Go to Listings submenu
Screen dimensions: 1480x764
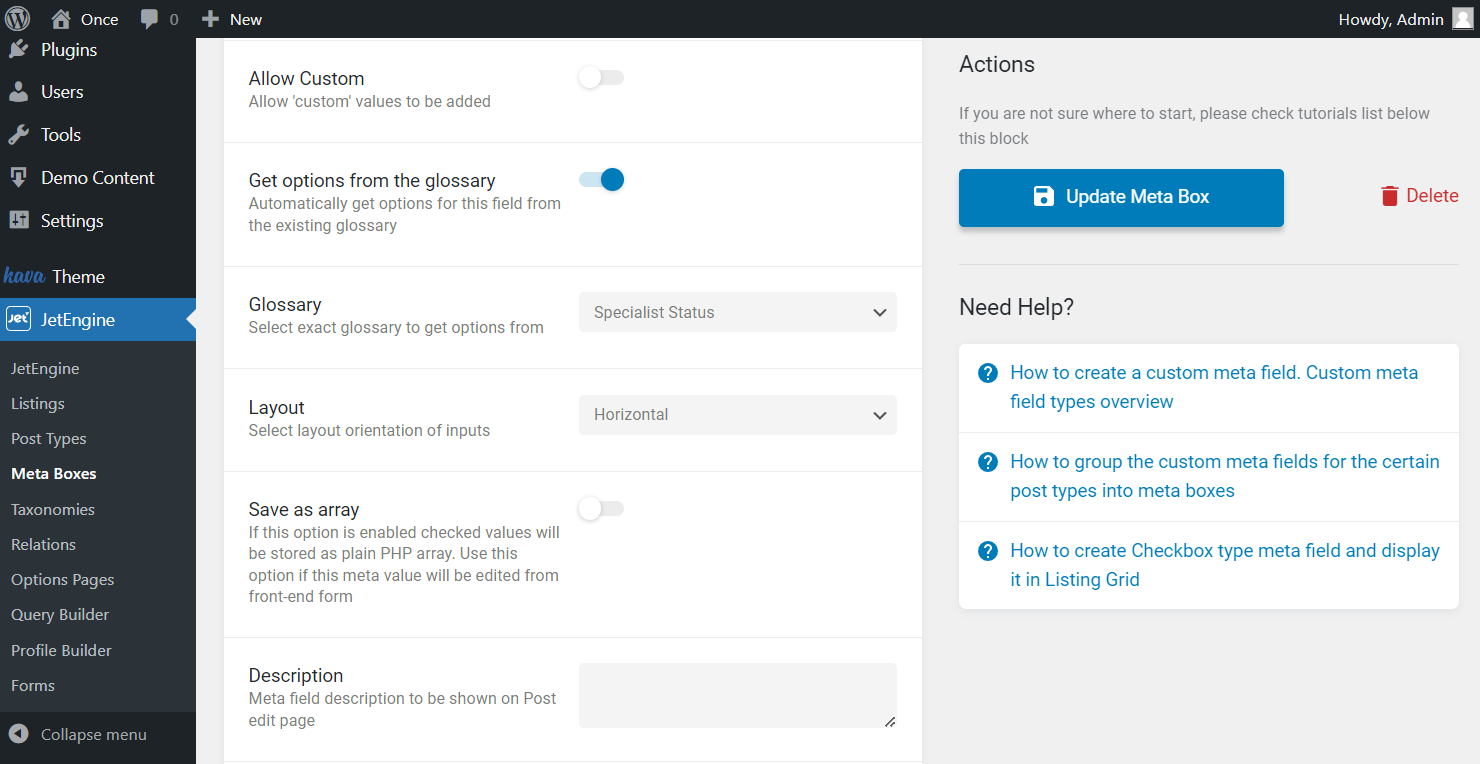[x=38, y=403]
